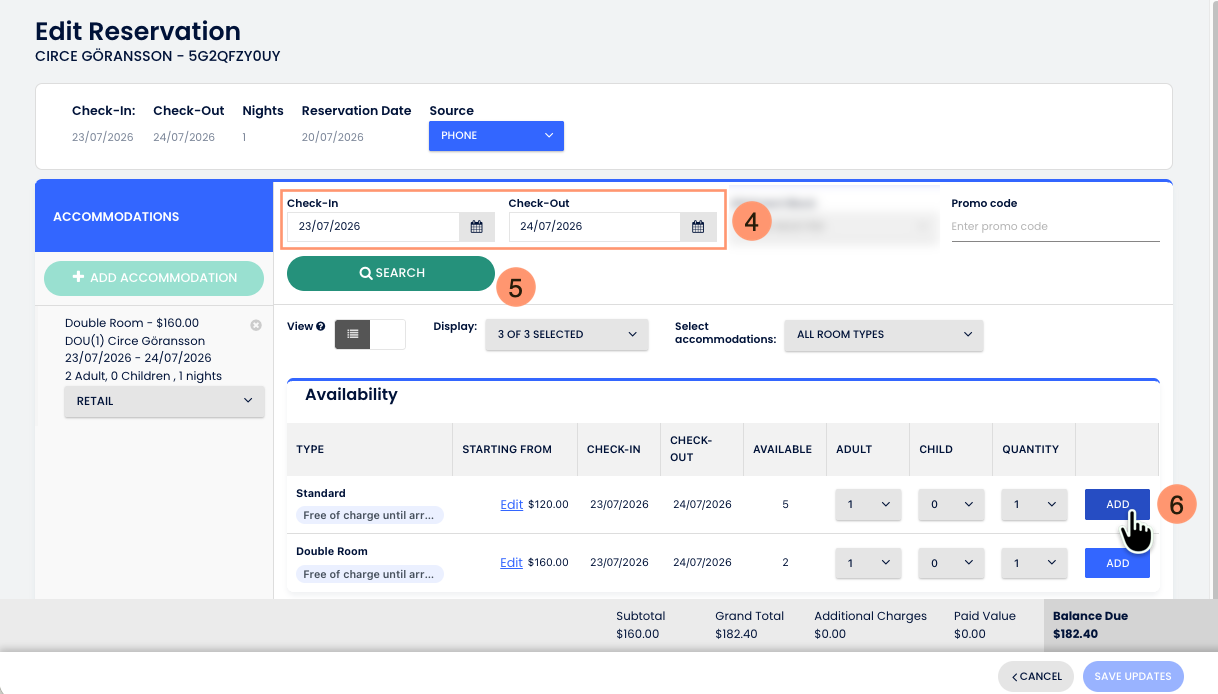Click ADD for the Standard room

1117,505
